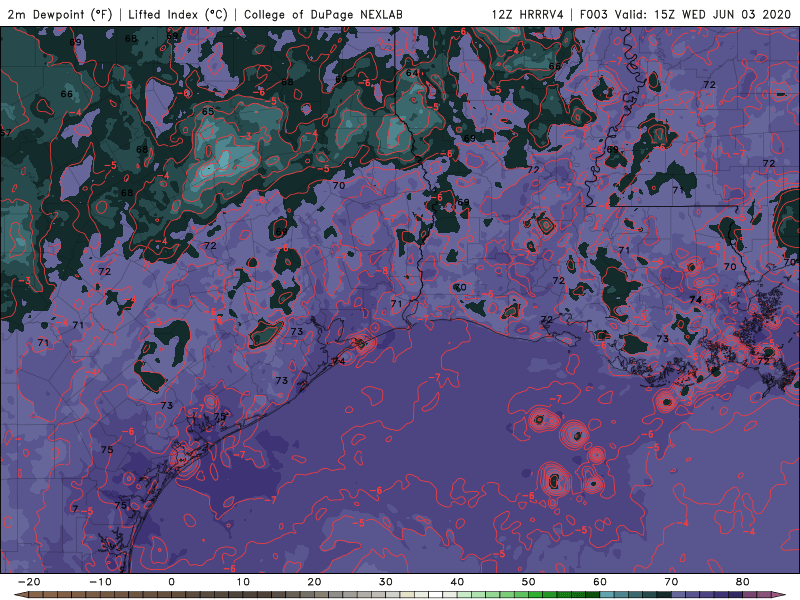Click the 40 label on the color scale
800x600 pixels.
click(457, 582)
